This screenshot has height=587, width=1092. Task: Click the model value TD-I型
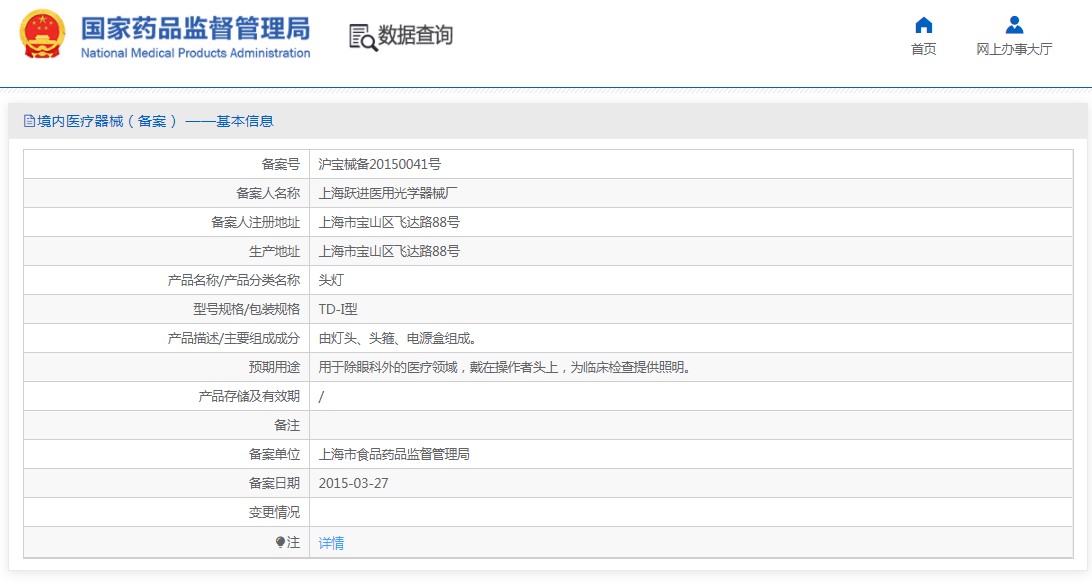click(338, 309)
